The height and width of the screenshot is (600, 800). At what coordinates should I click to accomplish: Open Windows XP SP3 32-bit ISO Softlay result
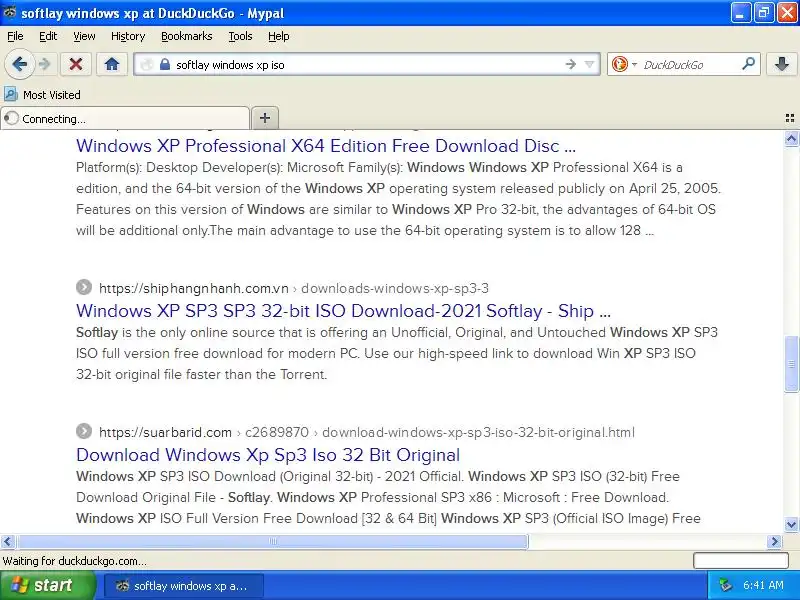tap(343, 311)
